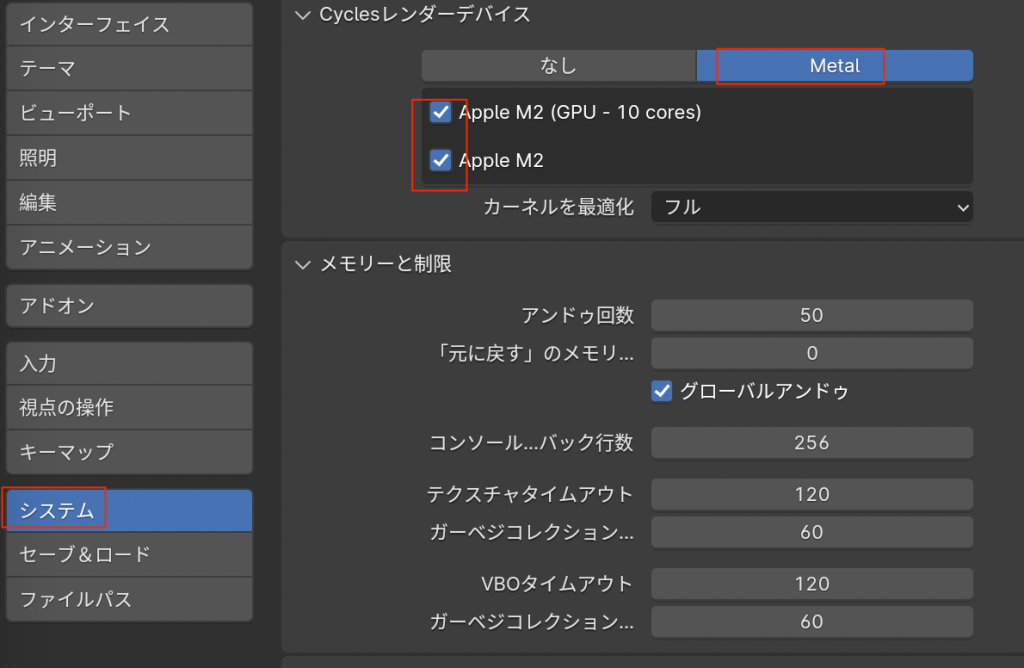Open the アドオン section
This screenshot has height=668, width=1024.
click(x=128, y=305)
